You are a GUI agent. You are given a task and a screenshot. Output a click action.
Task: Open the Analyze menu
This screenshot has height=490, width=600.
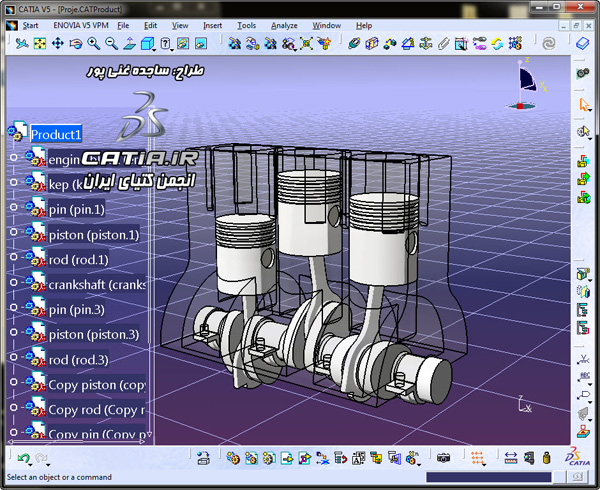click(x=284, y=26)
